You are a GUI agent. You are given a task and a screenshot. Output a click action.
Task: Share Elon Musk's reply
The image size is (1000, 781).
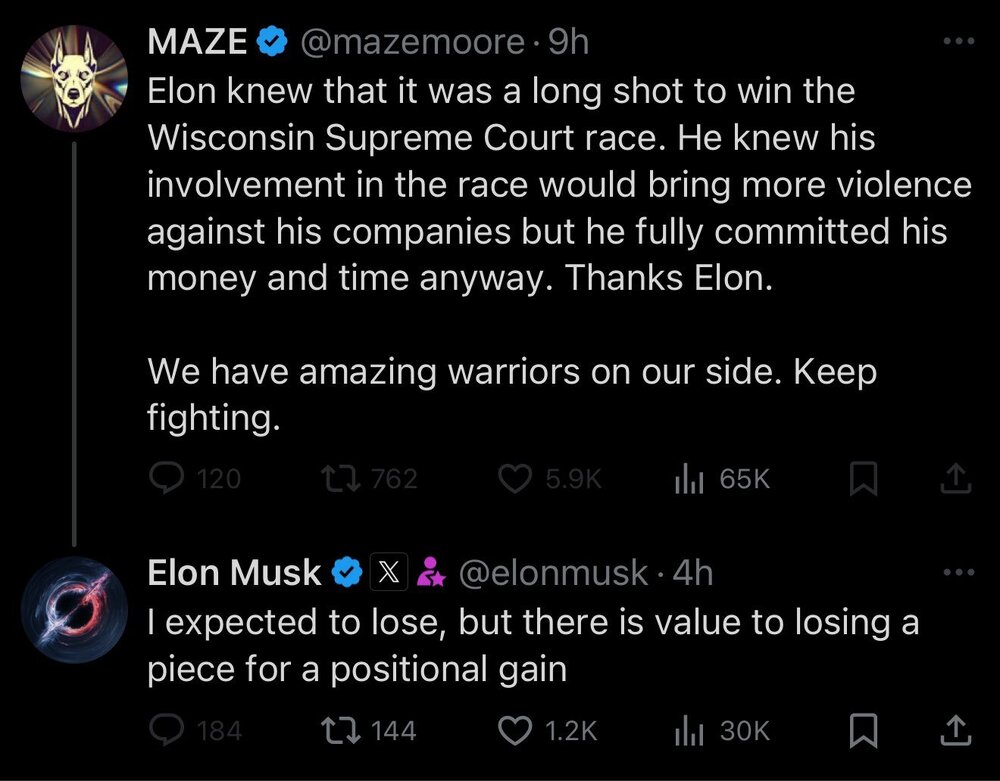click(955, 731)
